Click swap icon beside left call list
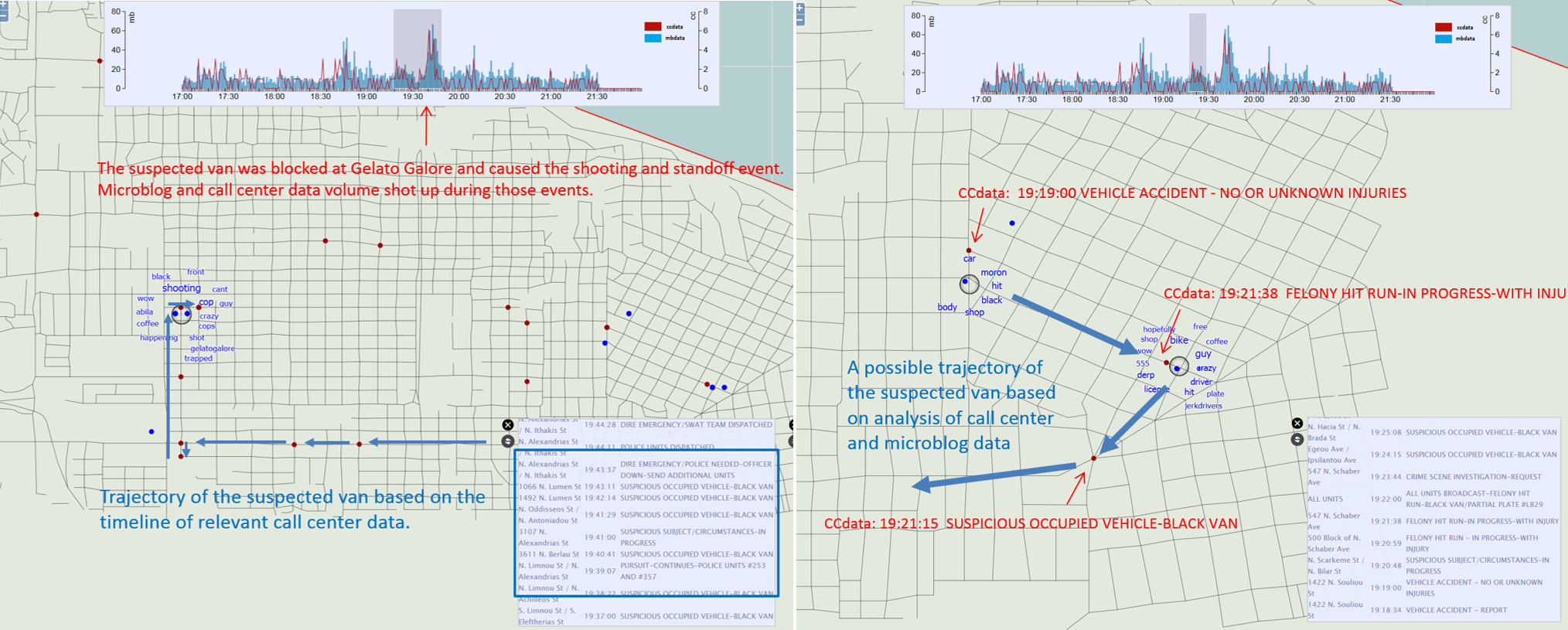This screenshot has width=1568, height=630. tap(508, 441)
